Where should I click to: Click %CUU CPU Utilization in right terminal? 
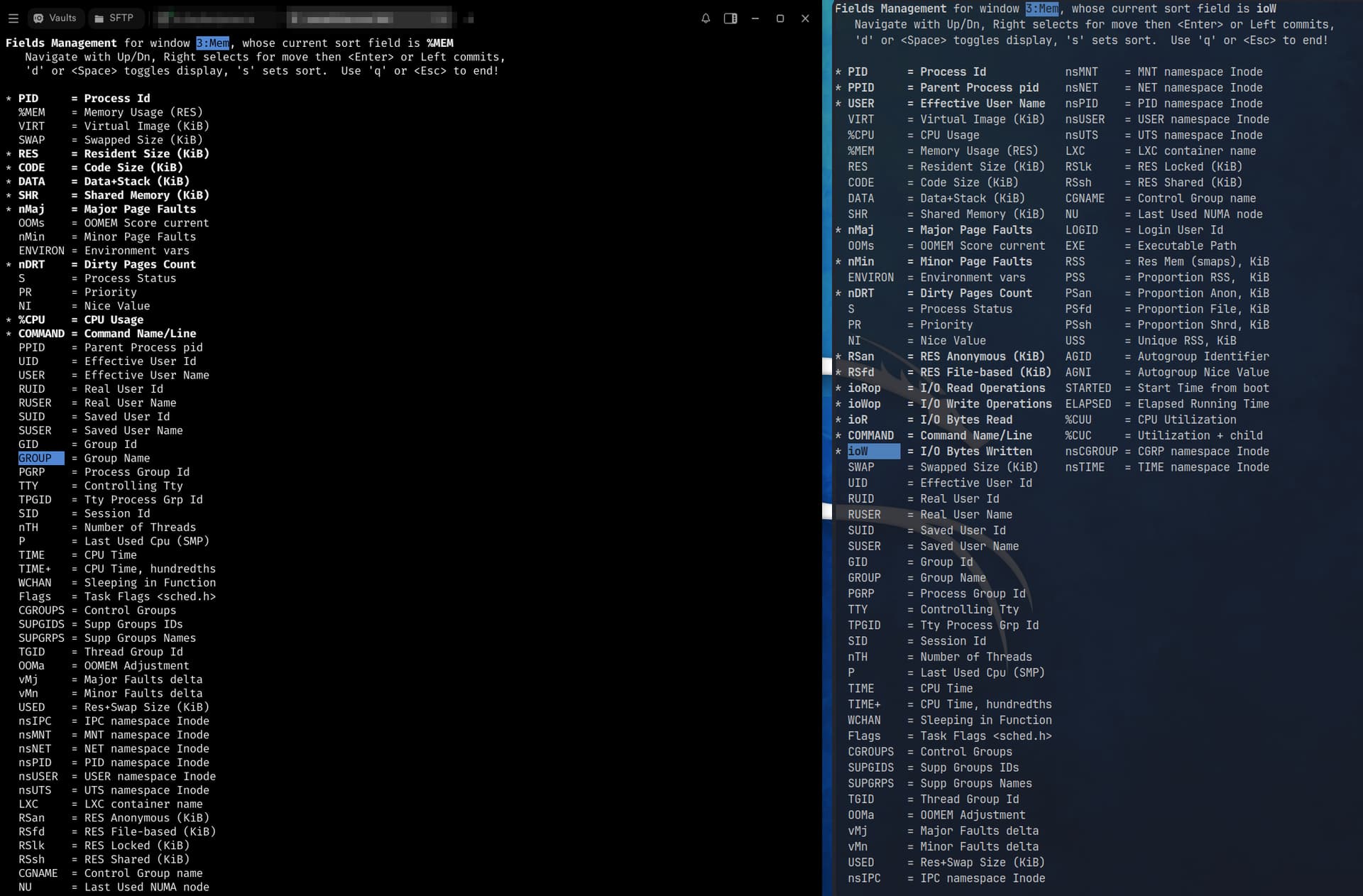(x=1151, y=420)
